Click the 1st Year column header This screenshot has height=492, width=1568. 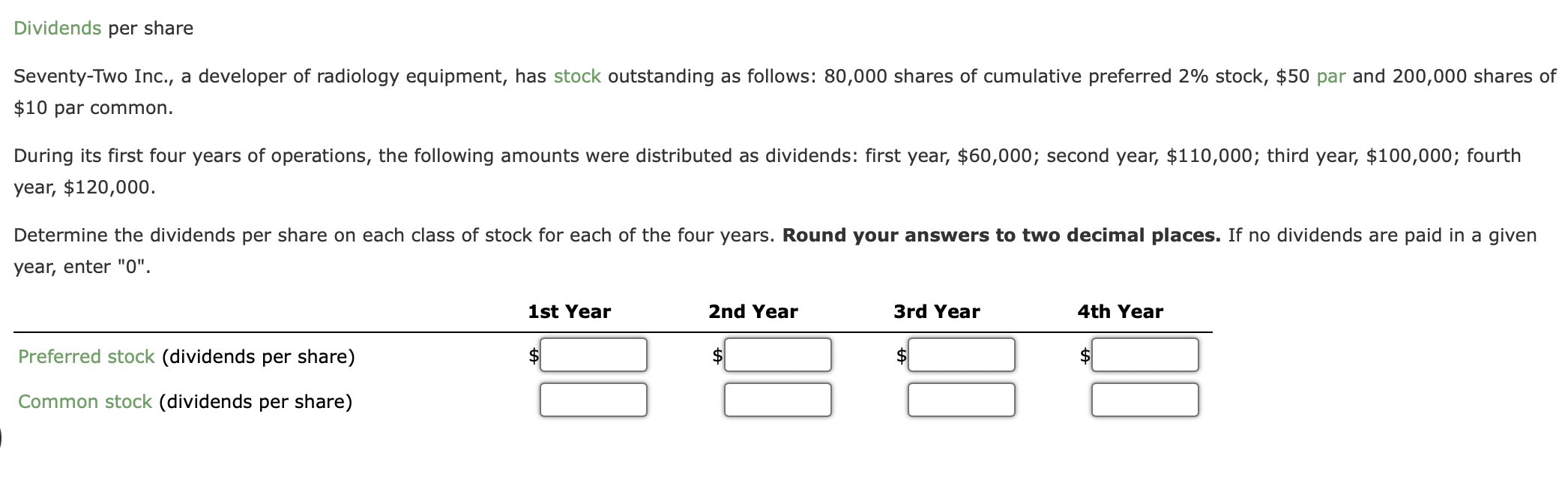[x=569, y=310]
